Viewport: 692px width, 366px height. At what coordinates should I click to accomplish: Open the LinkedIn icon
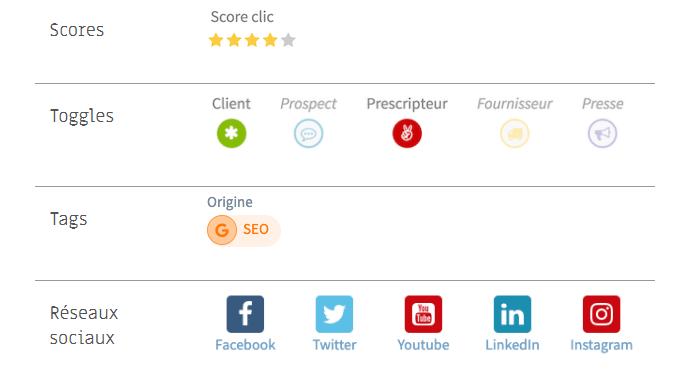(512, 314)
